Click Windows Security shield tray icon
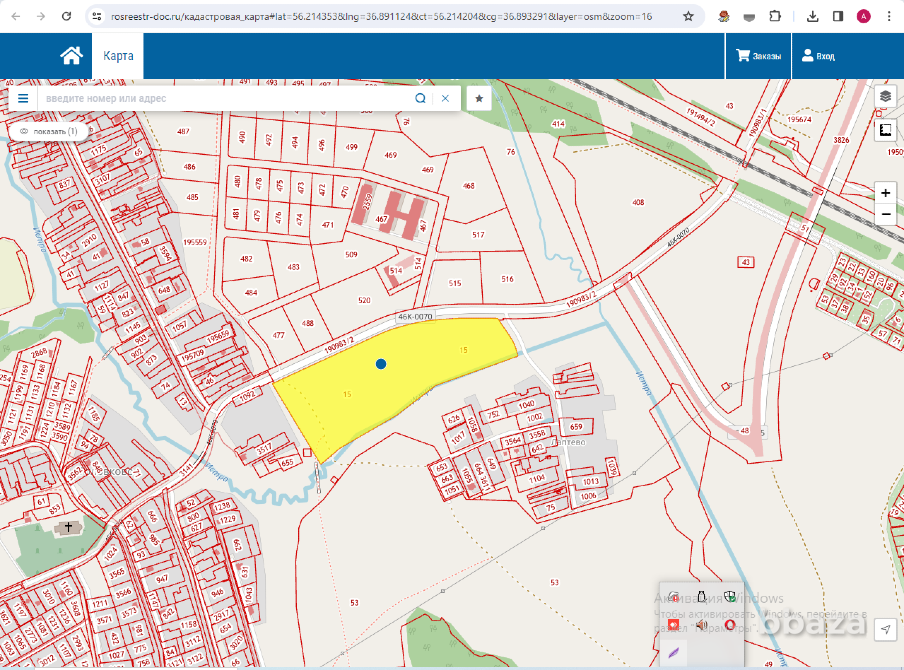The width and height of the screenshot is (904, 670). [731, 597]
